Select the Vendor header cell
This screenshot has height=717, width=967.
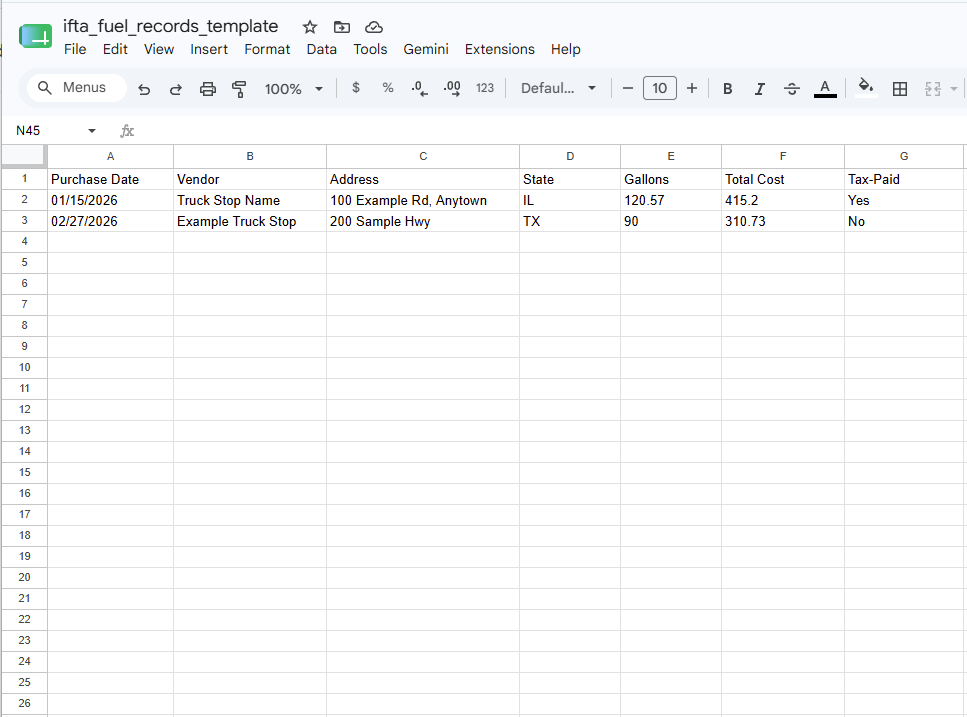coord(250,179)
